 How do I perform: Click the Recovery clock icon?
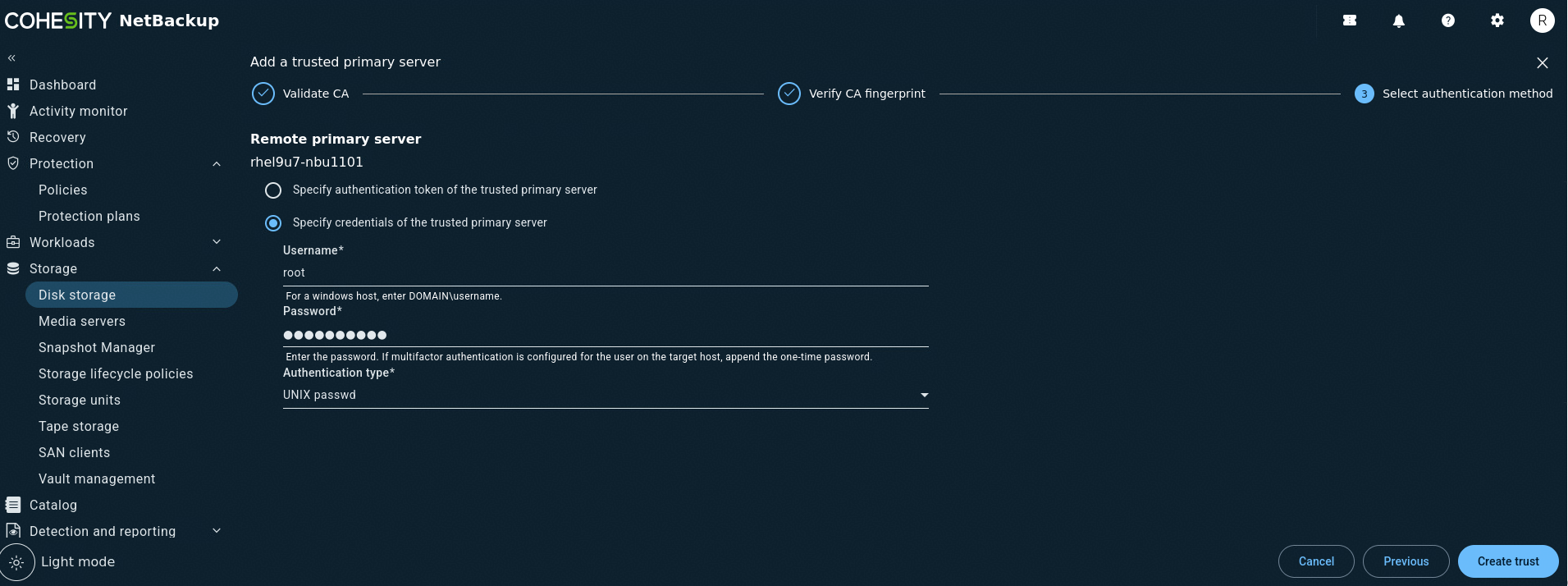(x=13, y=137)
